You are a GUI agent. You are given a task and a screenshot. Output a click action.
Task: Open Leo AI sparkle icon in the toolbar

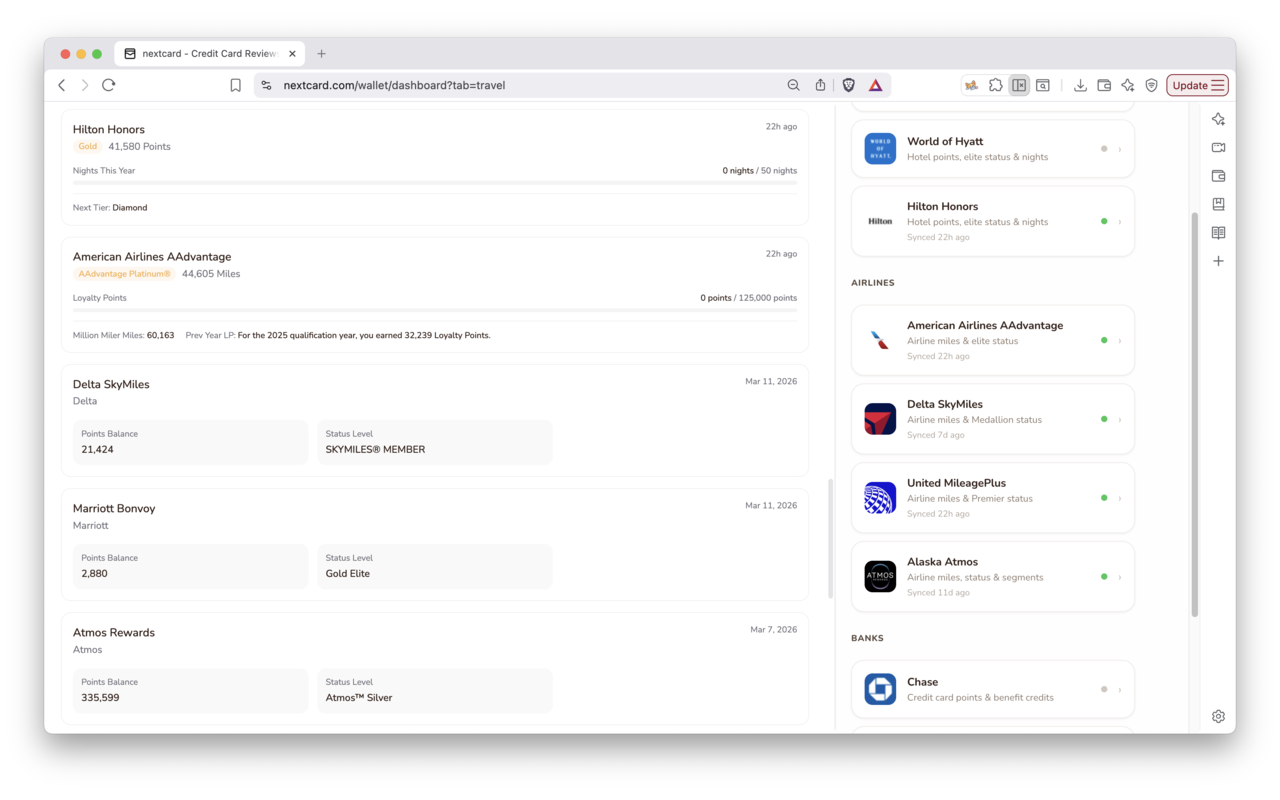(x=1128, y=85)
